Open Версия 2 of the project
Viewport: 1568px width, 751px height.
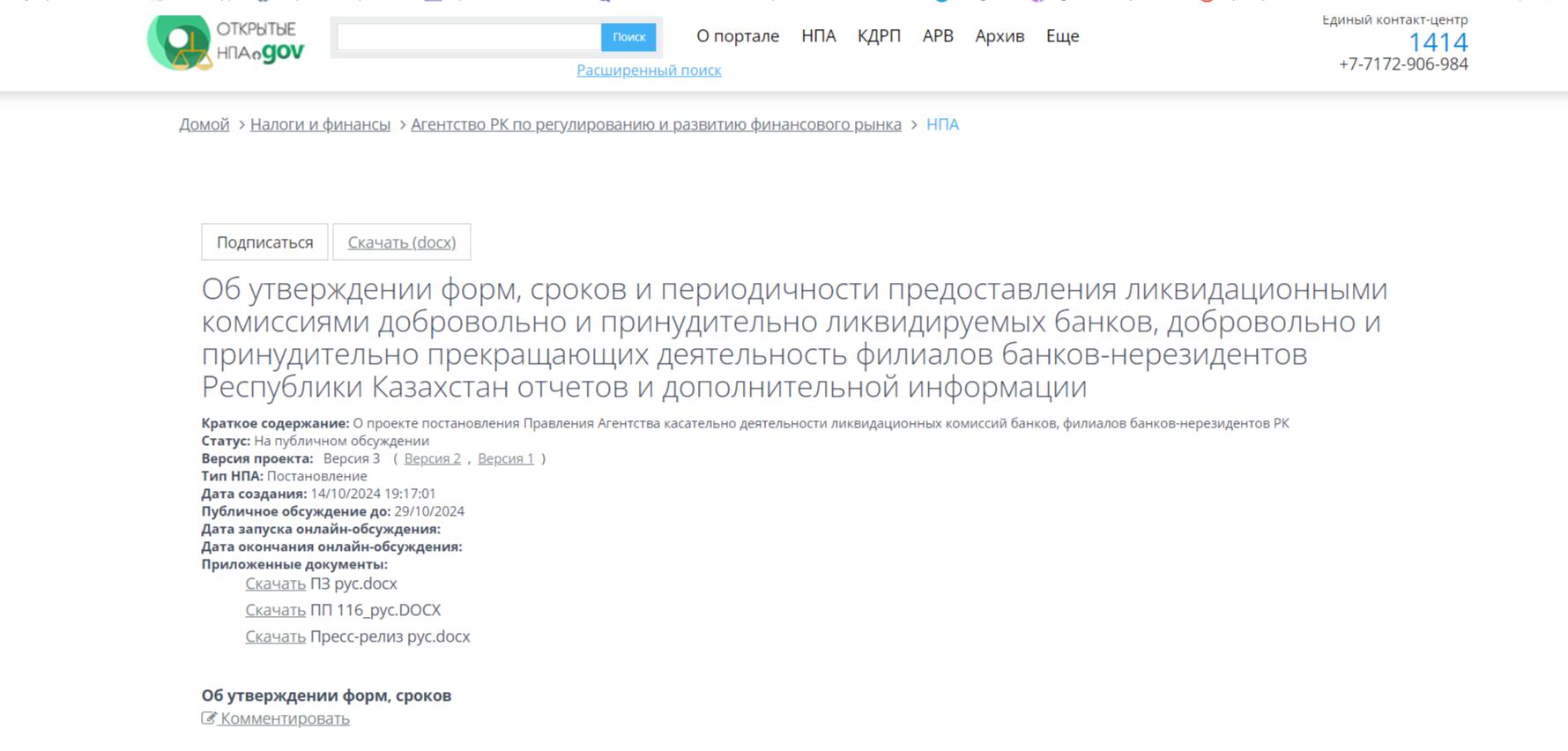pyautogui.click(x=432, y=458)
